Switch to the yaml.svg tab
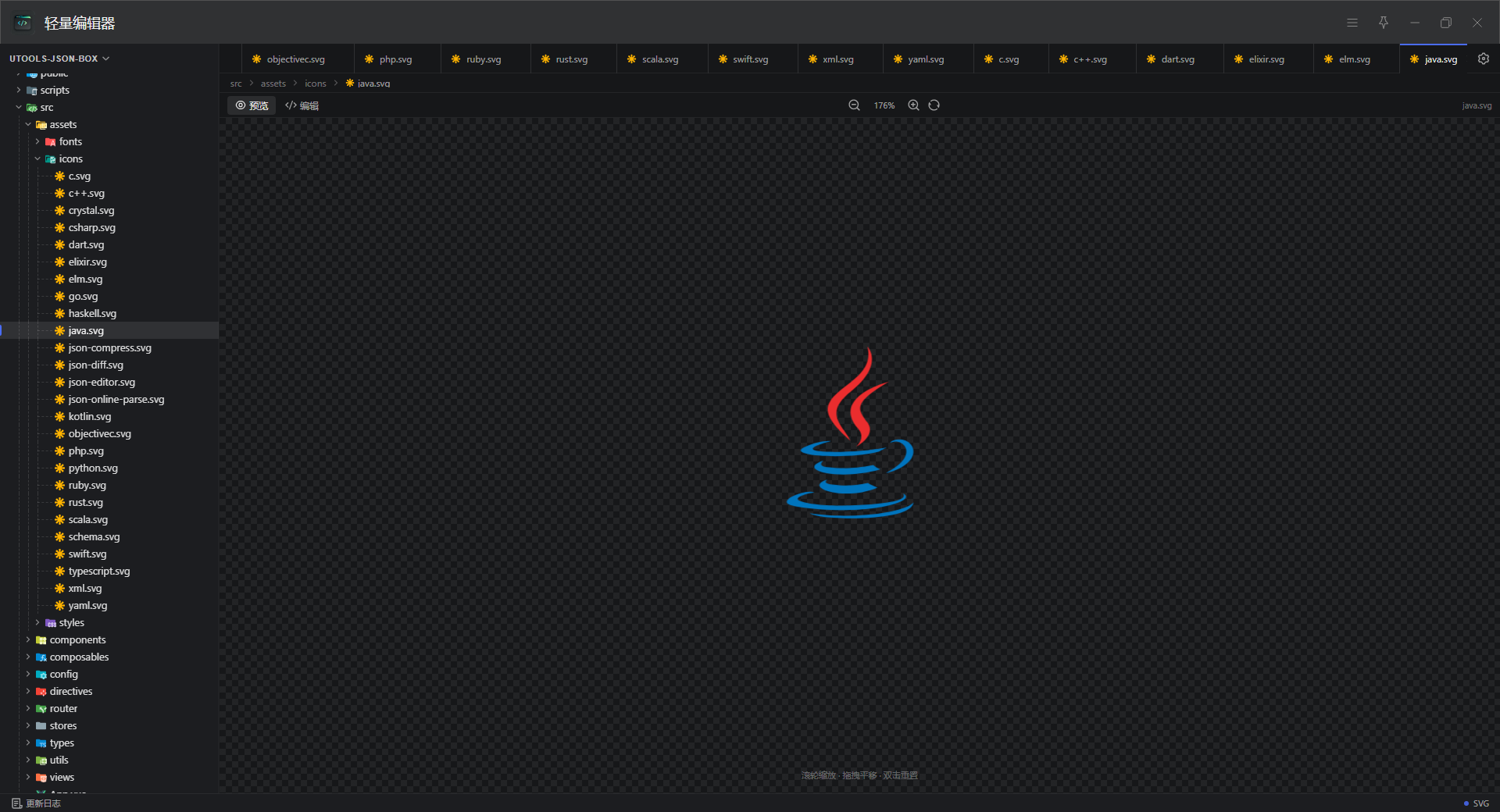The height and width of the screenshot is (812, 1500). pos(927,59)
